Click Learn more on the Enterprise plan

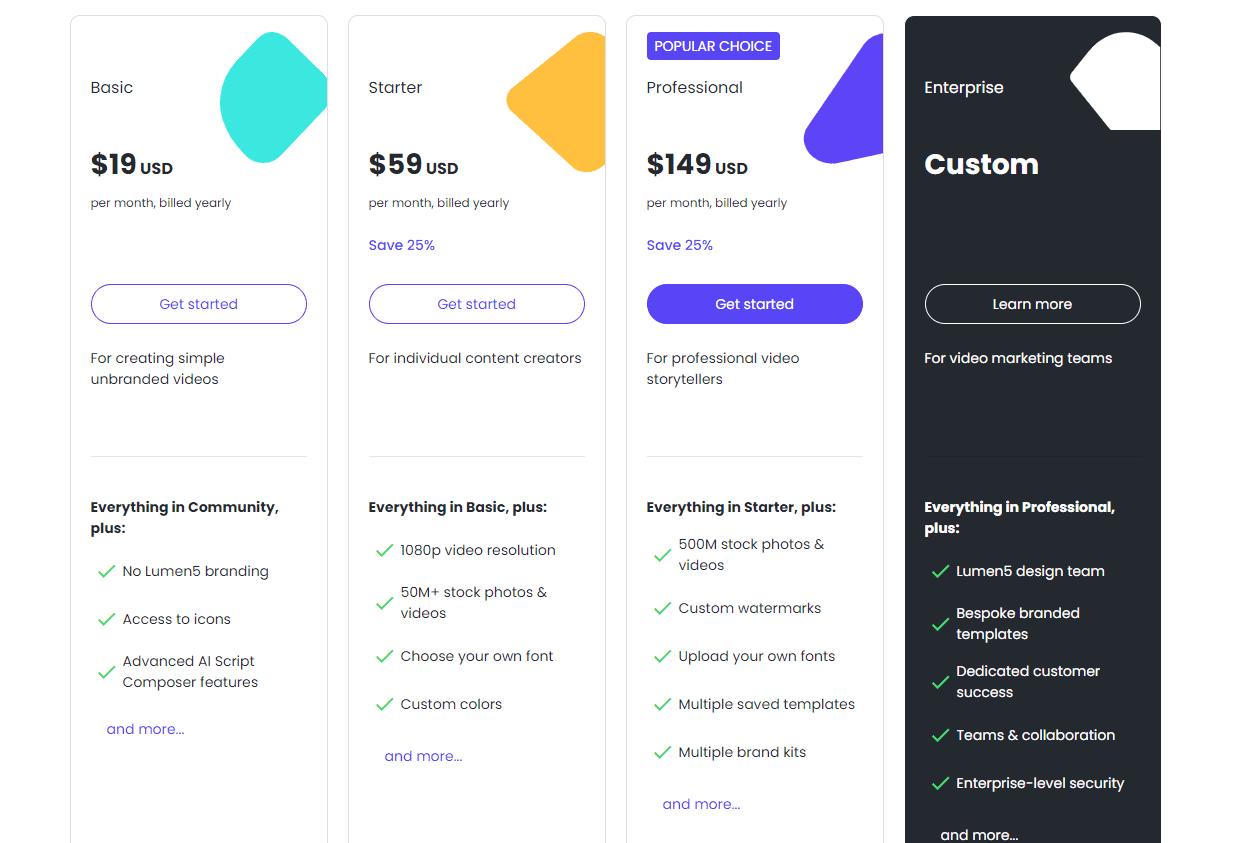click(x=1032, y=304)
